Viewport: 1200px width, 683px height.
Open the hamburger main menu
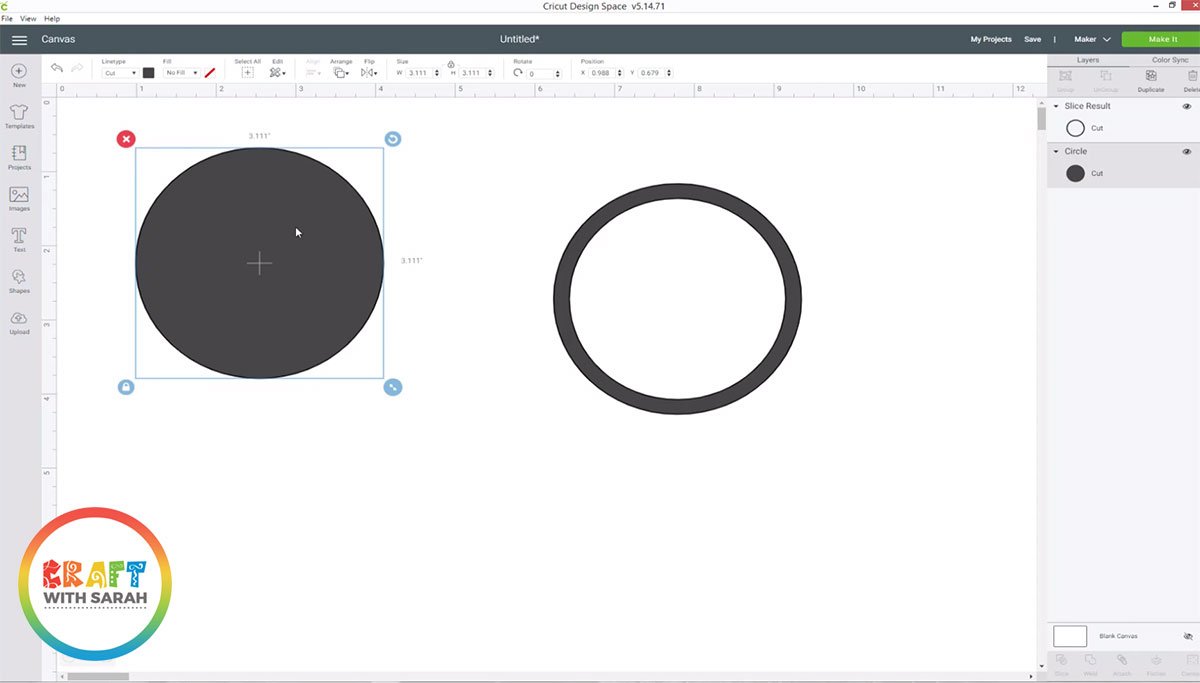[x=19, y=40]
